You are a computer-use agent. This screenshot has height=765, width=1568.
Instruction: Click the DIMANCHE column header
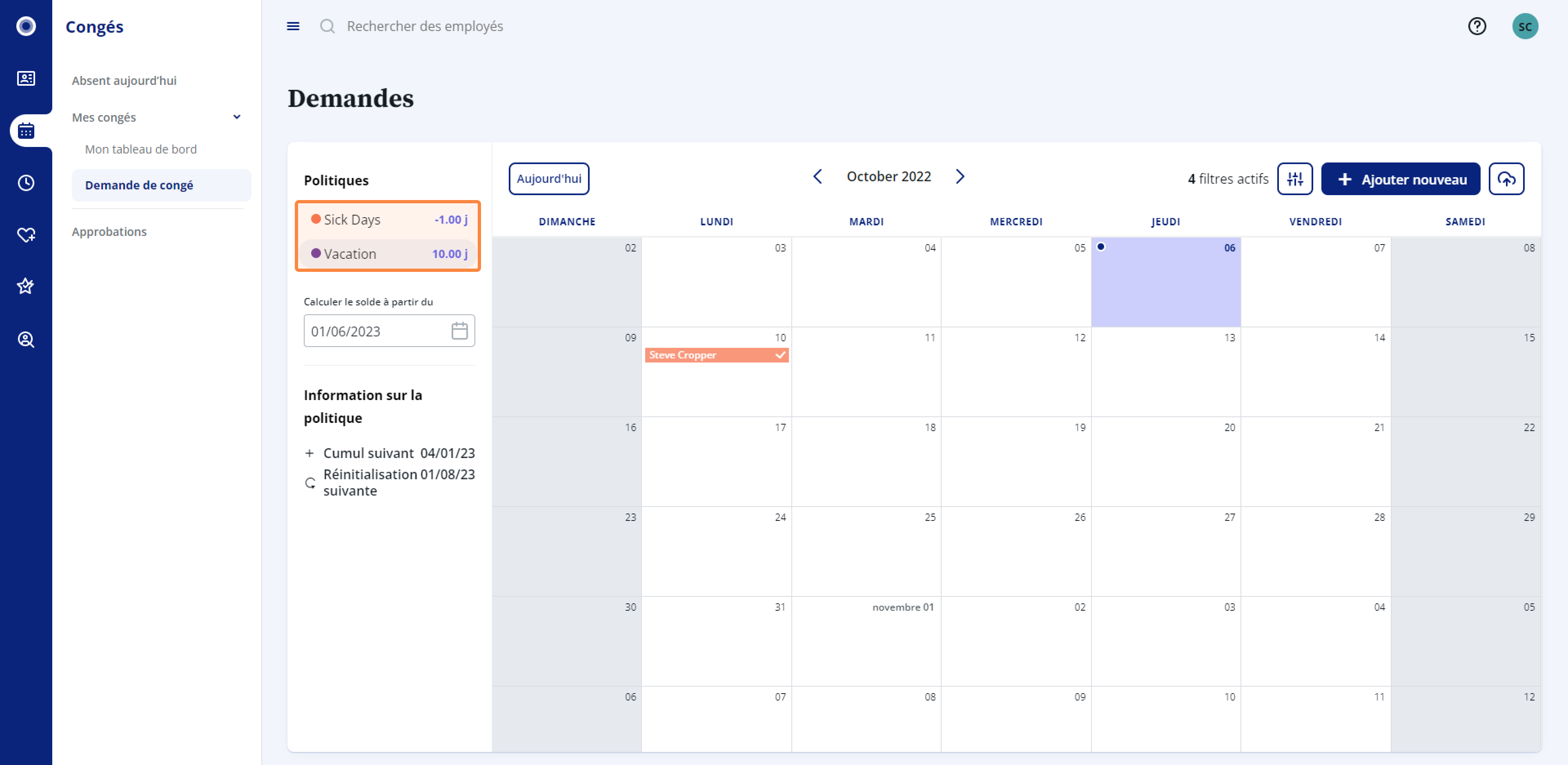[x=567, y=222]
